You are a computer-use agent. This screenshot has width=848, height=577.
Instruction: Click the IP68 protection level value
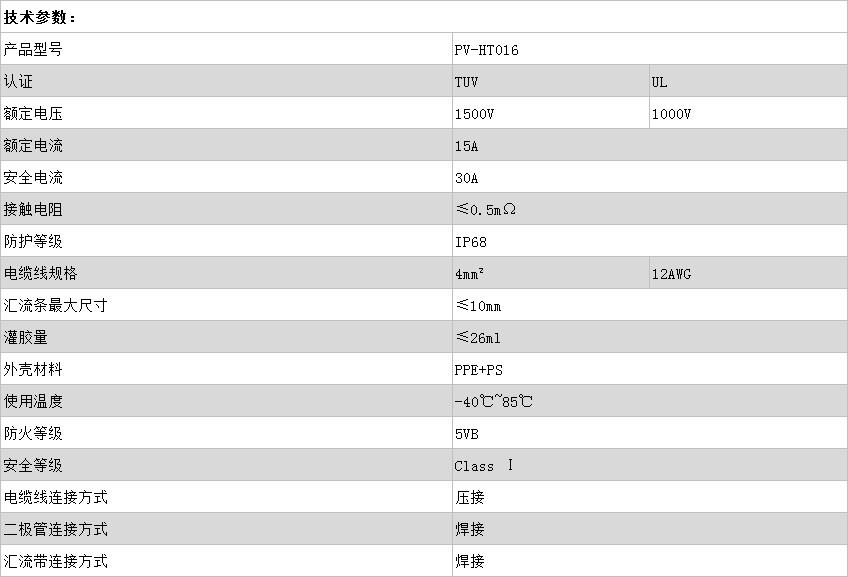470,242
